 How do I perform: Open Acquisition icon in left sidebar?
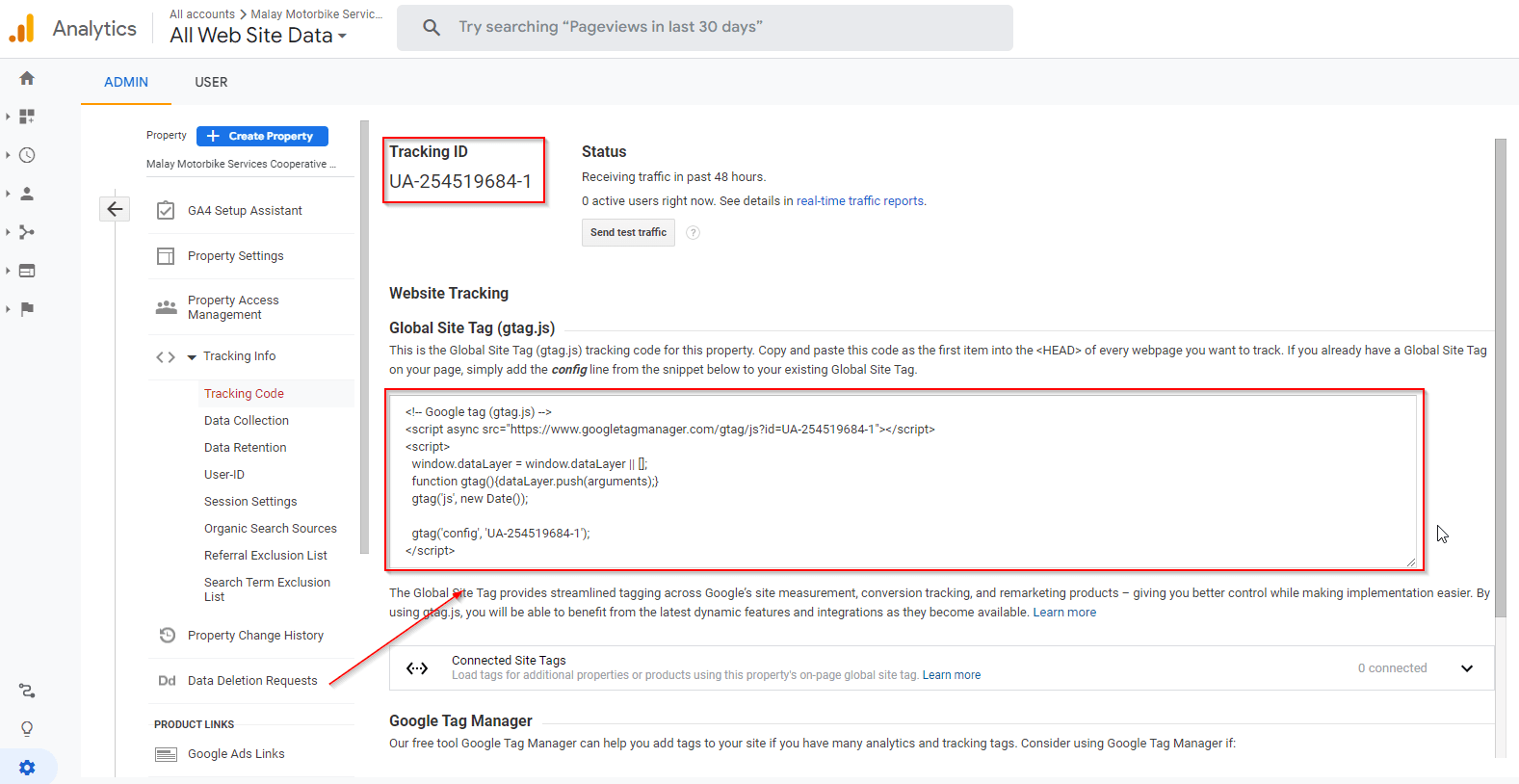tap(27, 232)
